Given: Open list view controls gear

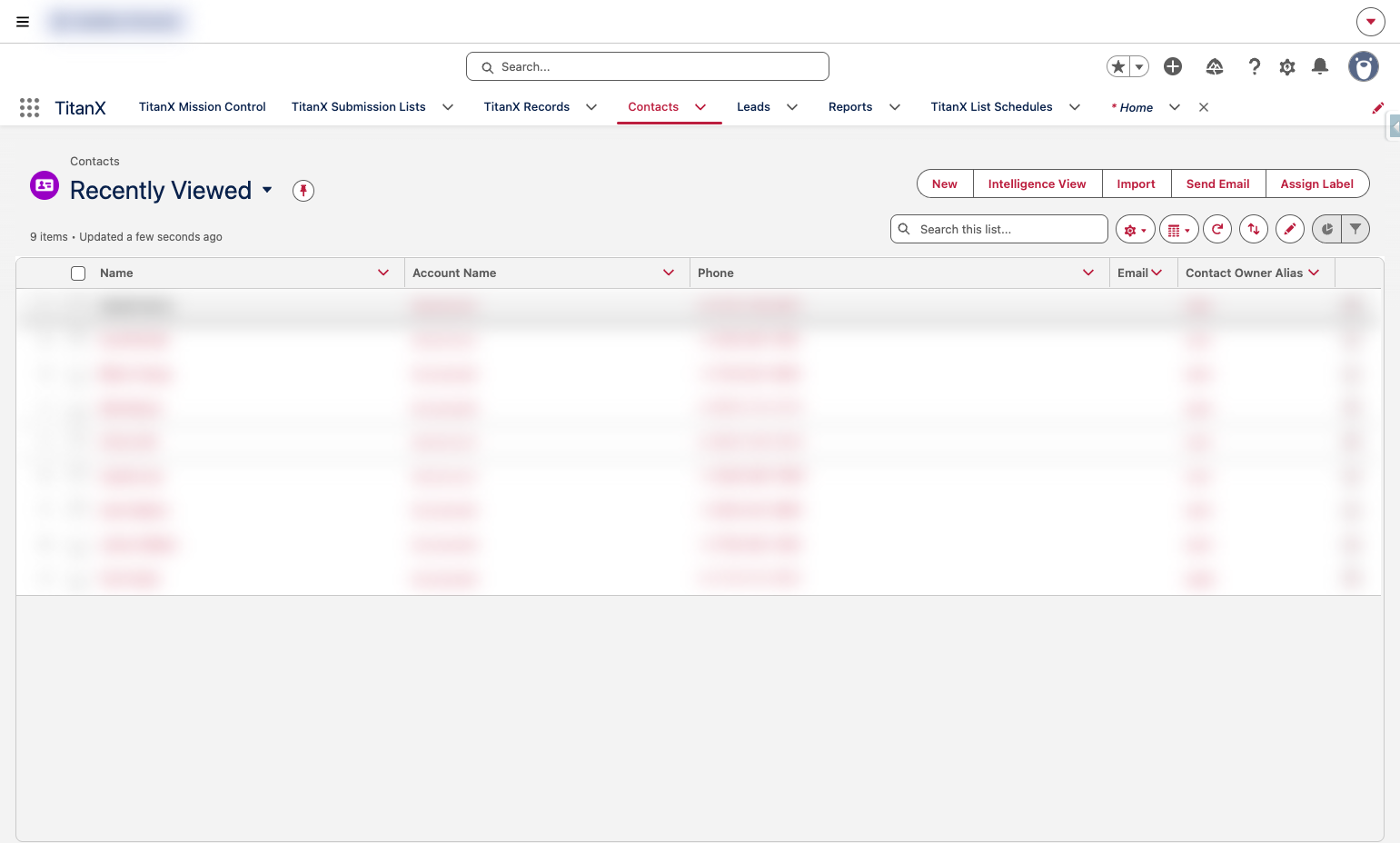Looking at the screenshot, I should pyautogui.click(x=1136, y=230).
